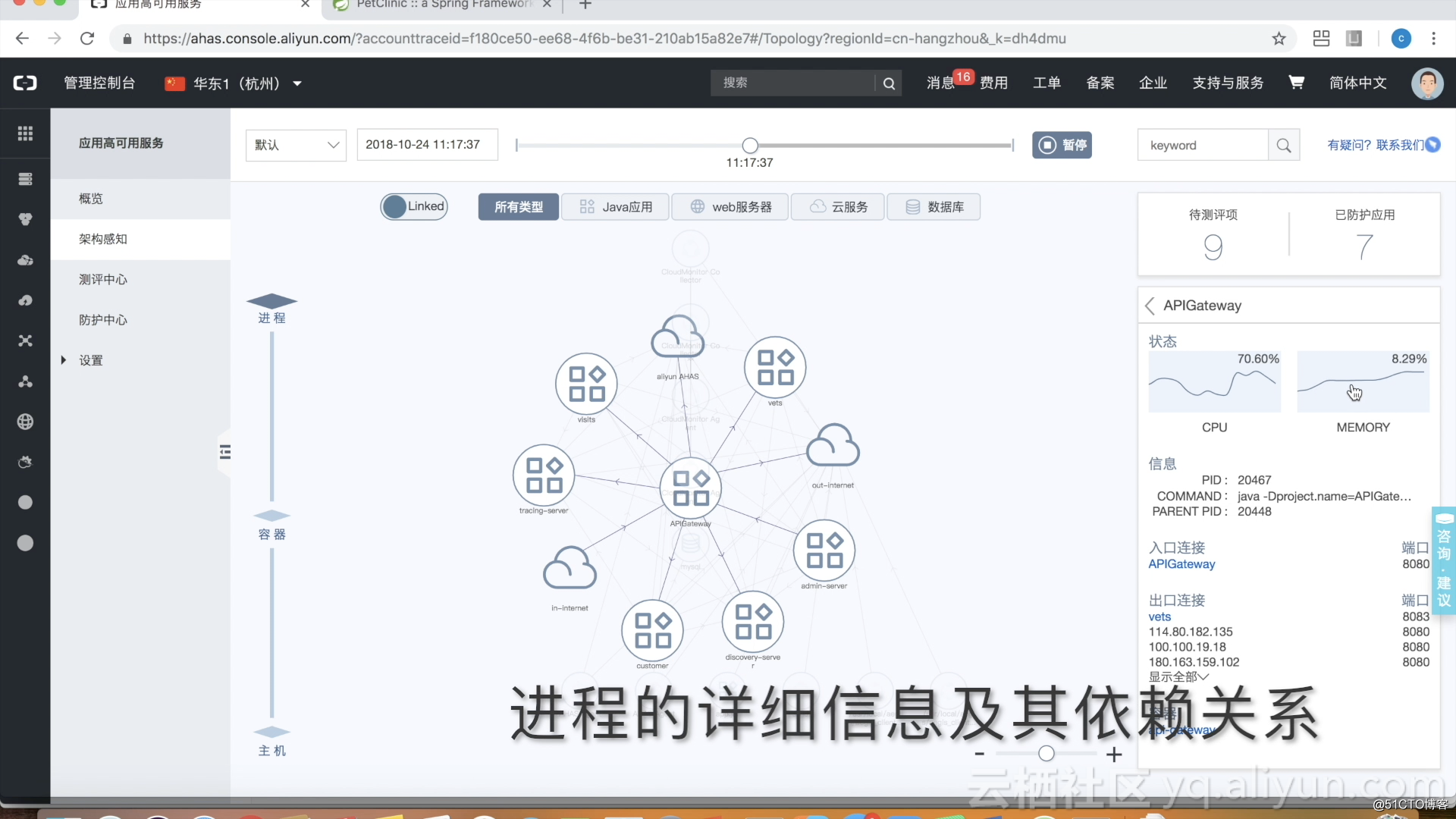Click the MEMORY usage chart
The width and height of the screenshot is (1456, 819).
1363,381
